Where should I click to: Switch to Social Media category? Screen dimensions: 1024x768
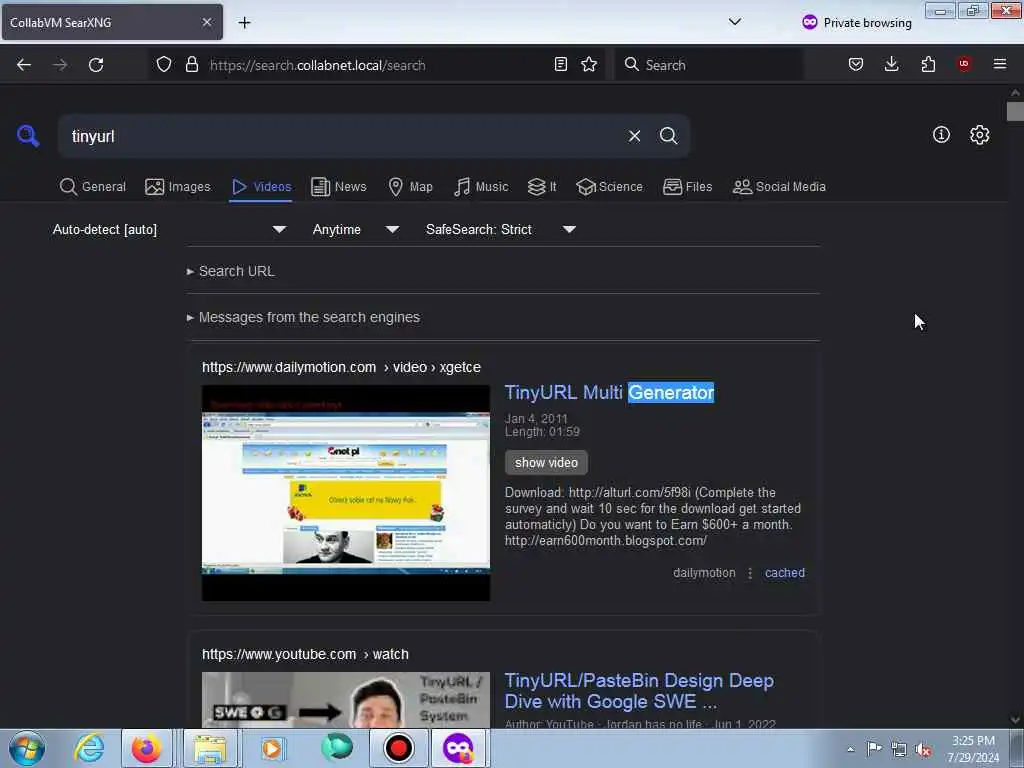click(779, 187)
